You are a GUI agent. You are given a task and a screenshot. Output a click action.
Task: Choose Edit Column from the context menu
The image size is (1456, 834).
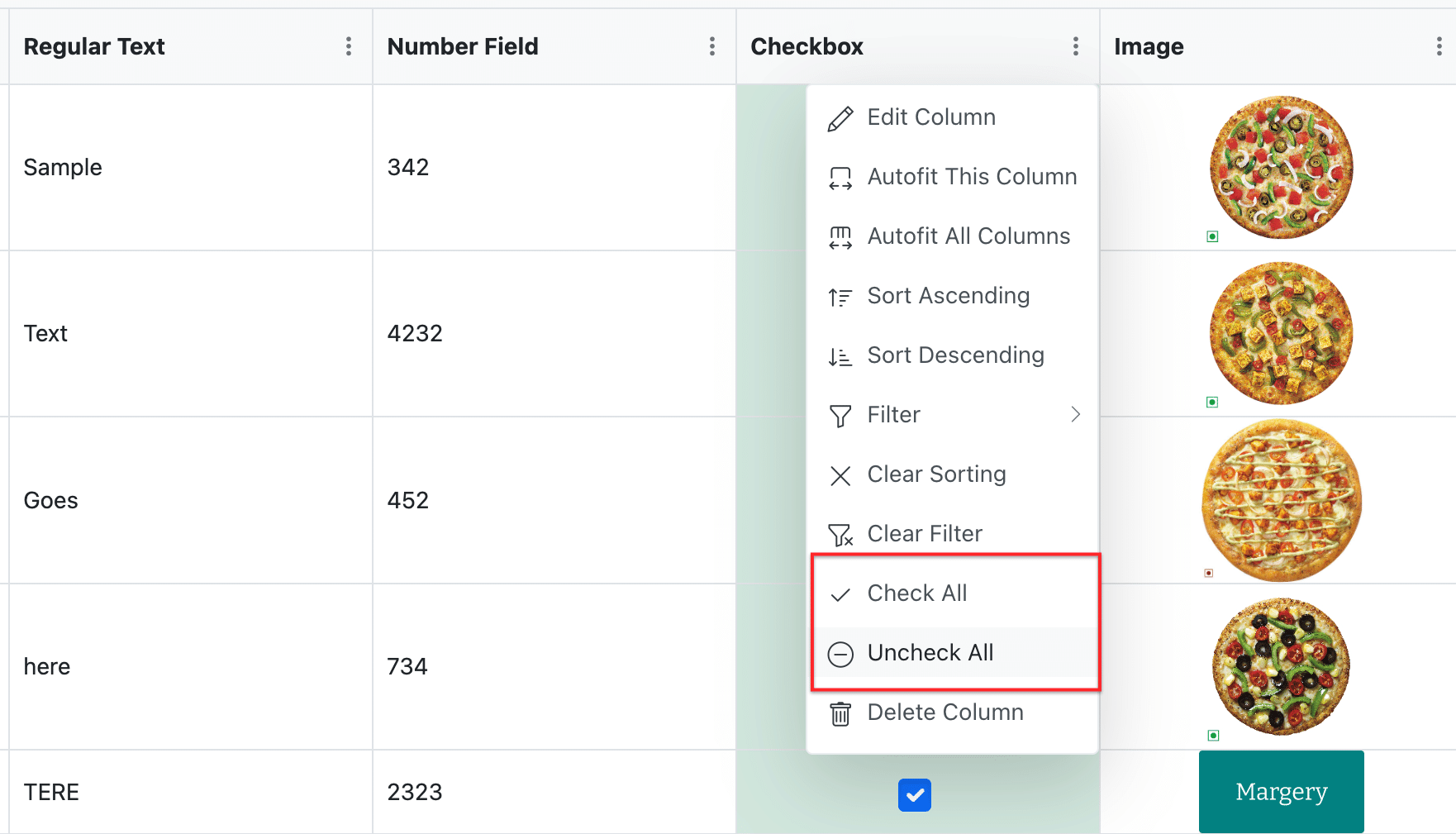(x=931, y=117)
